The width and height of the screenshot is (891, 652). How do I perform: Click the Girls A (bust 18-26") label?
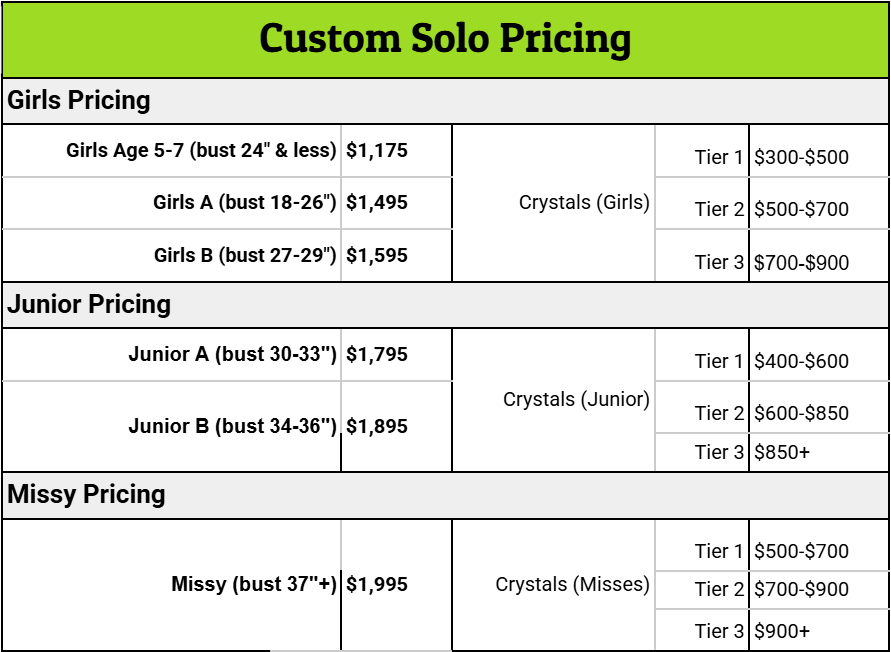245,203
